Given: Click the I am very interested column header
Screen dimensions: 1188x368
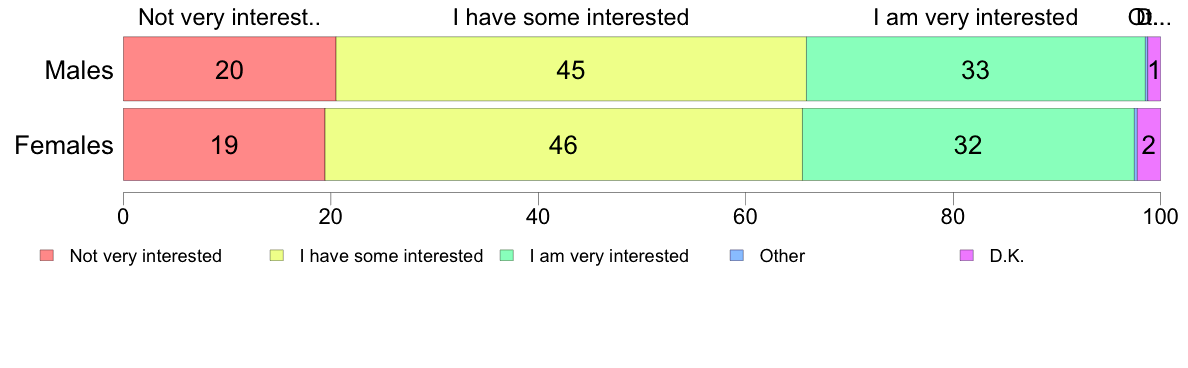Looking at the screenshot, I should point(976,17).
